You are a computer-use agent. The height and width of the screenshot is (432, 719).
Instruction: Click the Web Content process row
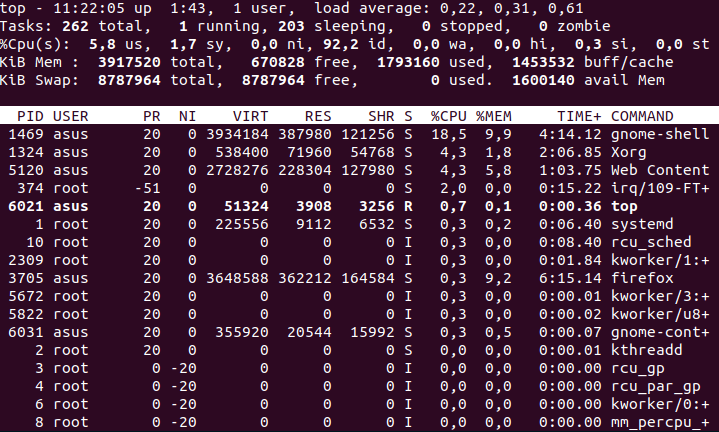(359, 170)
